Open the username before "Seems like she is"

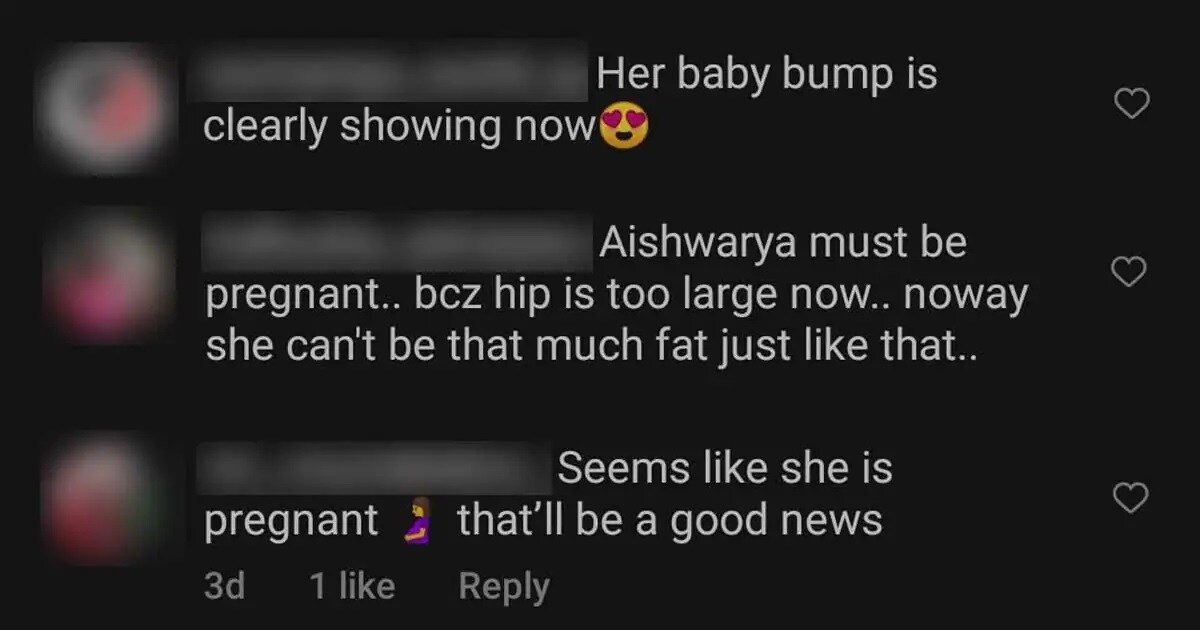(x=375, y=468)
